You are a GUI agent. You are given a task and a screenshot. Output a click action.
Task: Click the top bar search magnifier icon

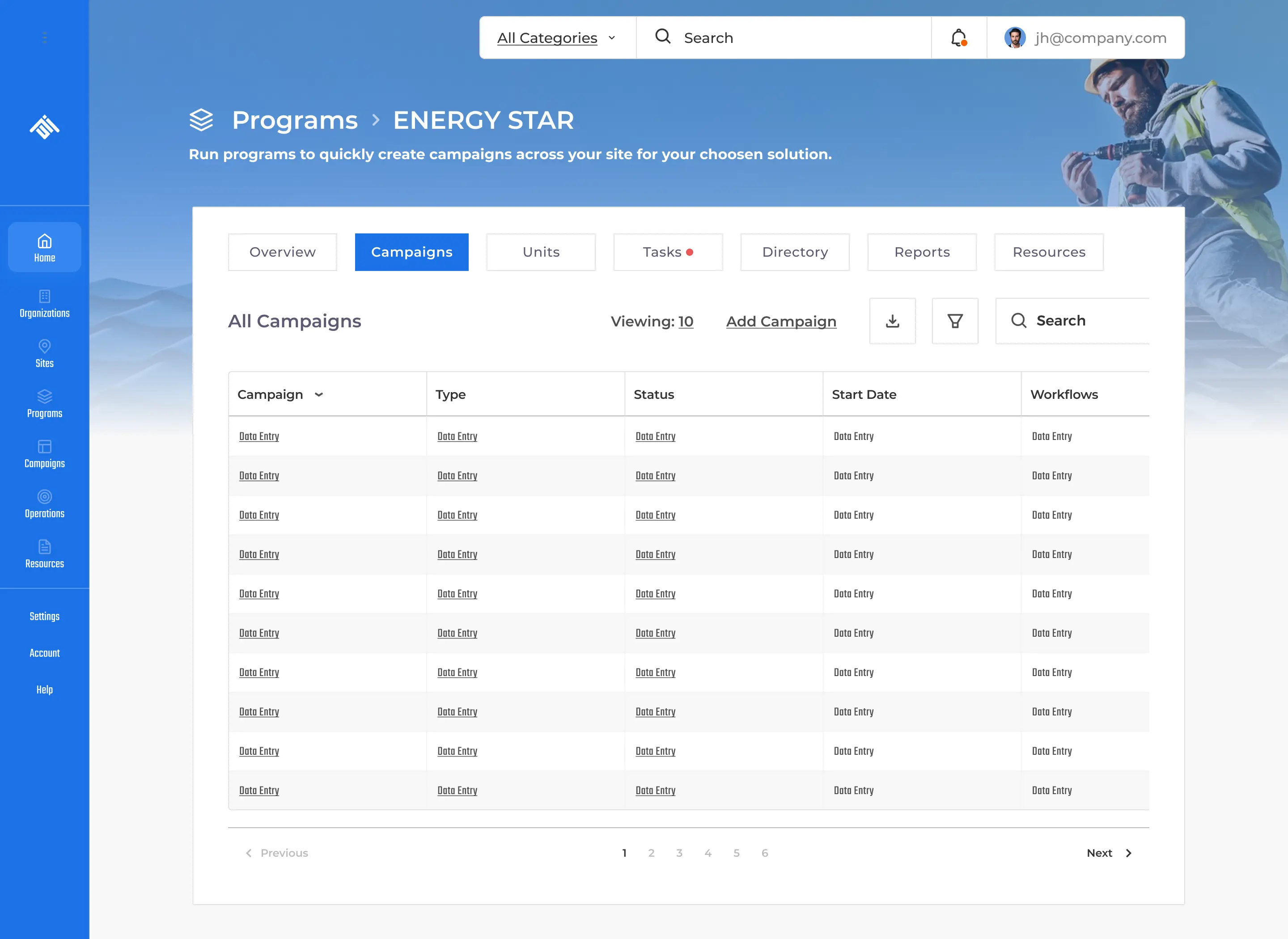(663, 37)
